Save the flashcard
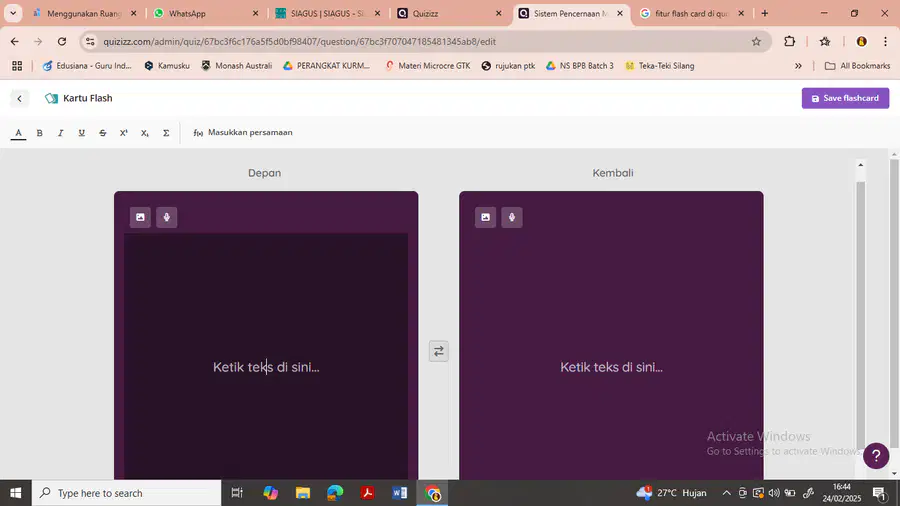 point(845,98)
